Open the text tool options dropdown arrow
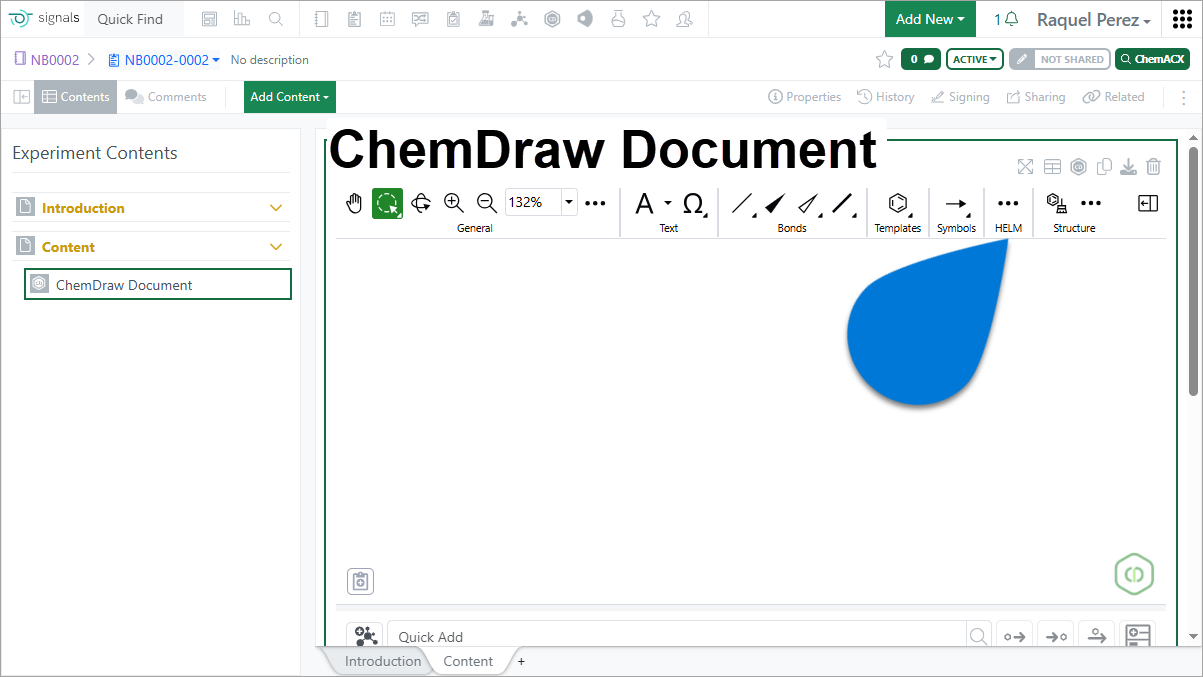Screen dimensions: 1203x677 (x=668, y=203)
